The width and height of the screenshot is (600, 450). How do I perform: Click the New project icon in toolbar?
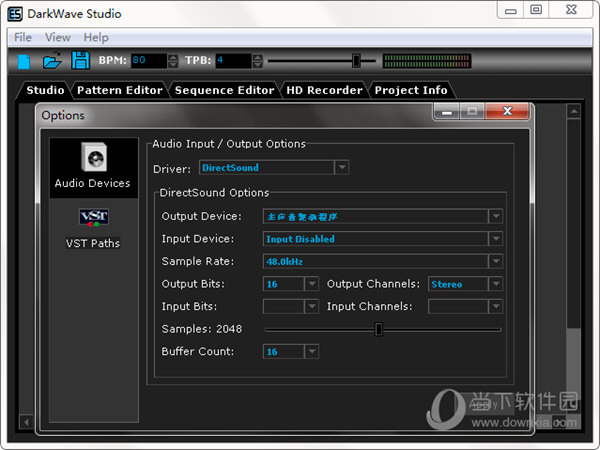24,61
